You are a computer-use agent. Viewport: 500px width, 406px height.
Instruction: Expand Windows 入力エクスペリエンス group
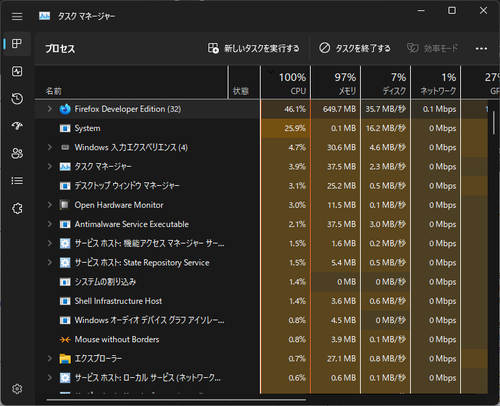pyautogui.click(x=50, y=147)
